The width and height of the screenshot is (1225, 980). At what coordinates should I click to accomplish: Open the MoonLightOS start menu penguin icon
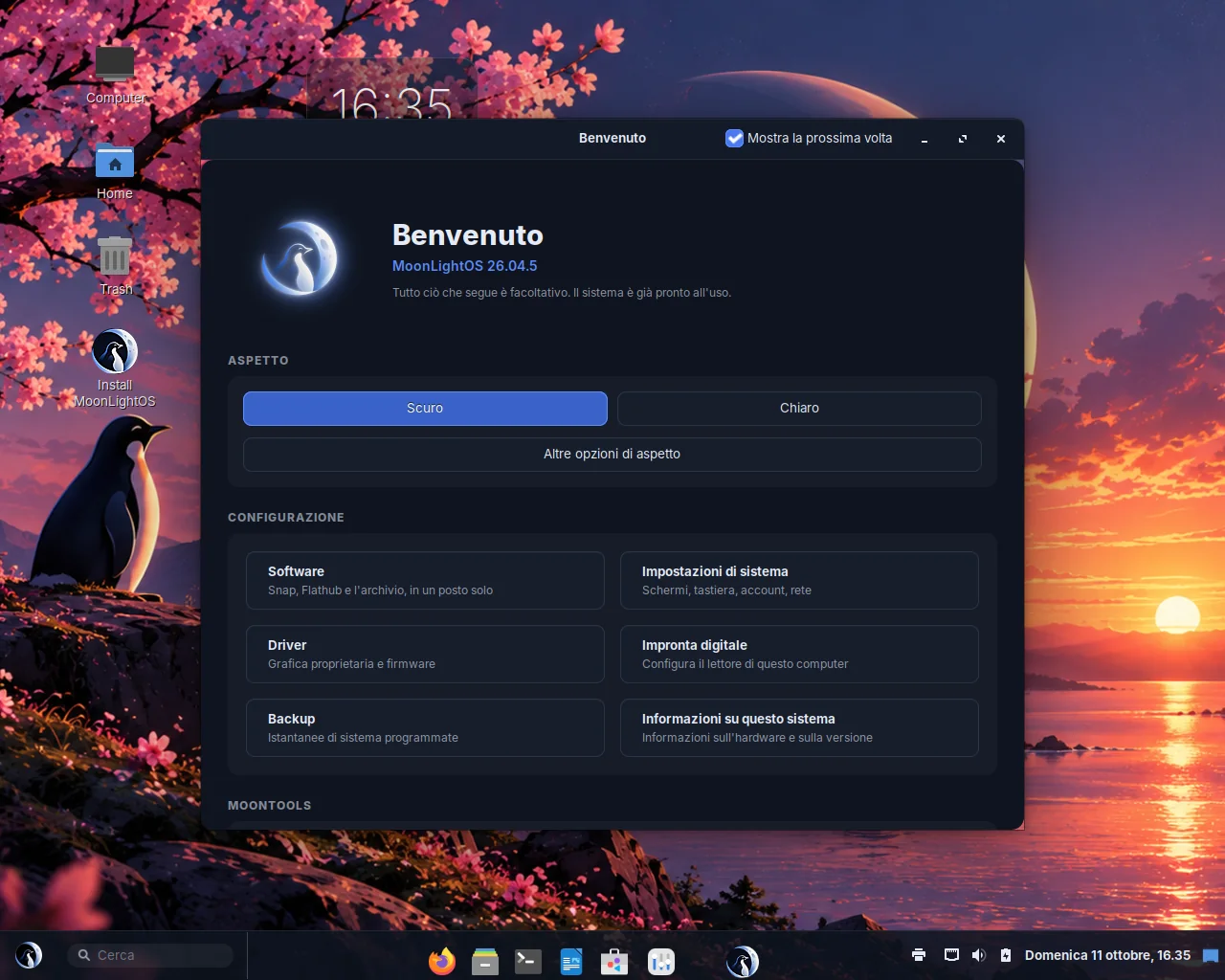tap(29, 955)
